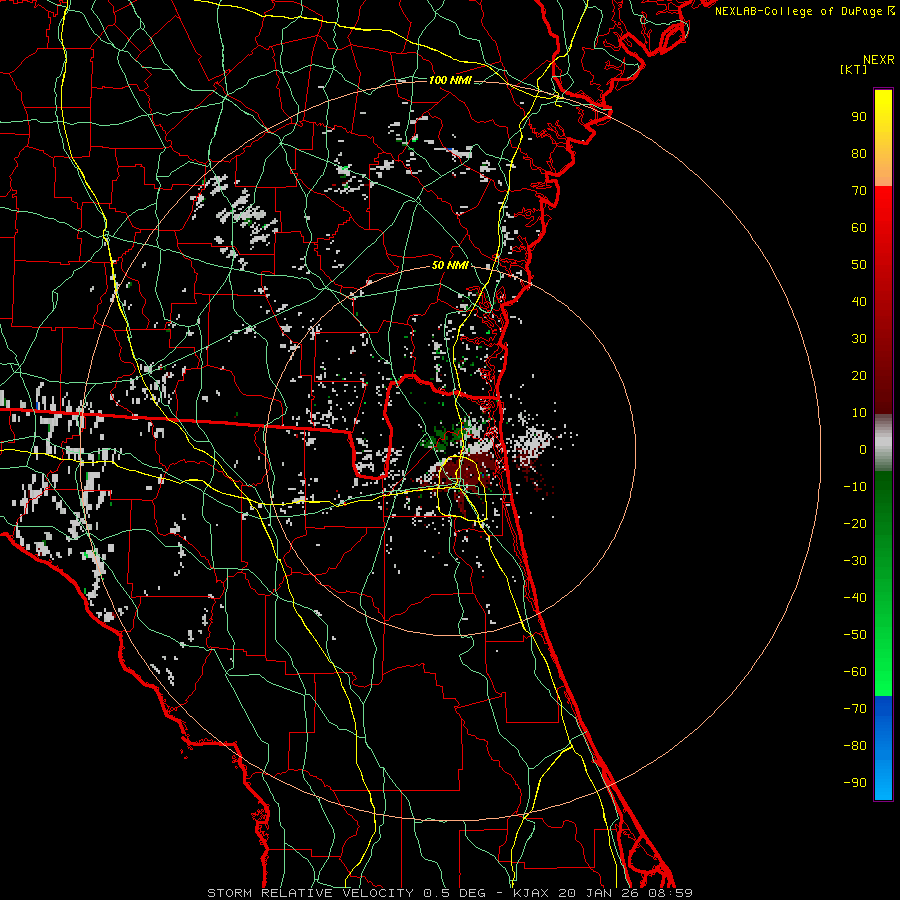Click the [KT] units label
Screen dimensions: 900x900
(853, 69)
